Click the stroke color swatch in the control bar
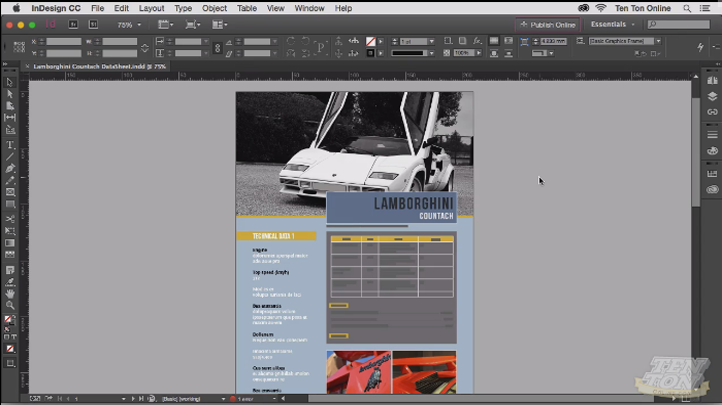Viewport: 722px width, 405px height. [x=371, y=53]
